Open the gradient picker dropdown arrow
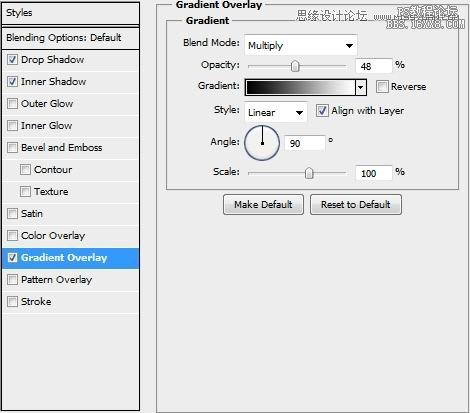The height and width of the screenshot is (413, 470). coord(361,87)
